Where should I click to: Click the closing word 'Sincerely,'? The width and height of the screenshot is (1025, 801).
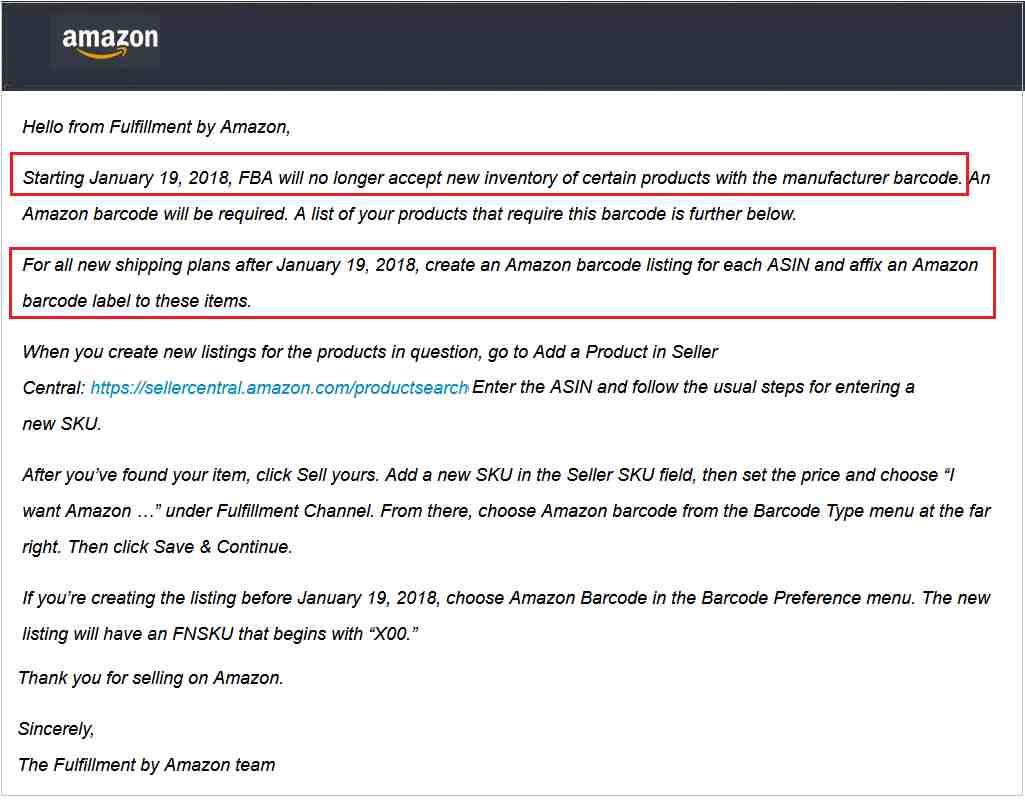[56, 728]
